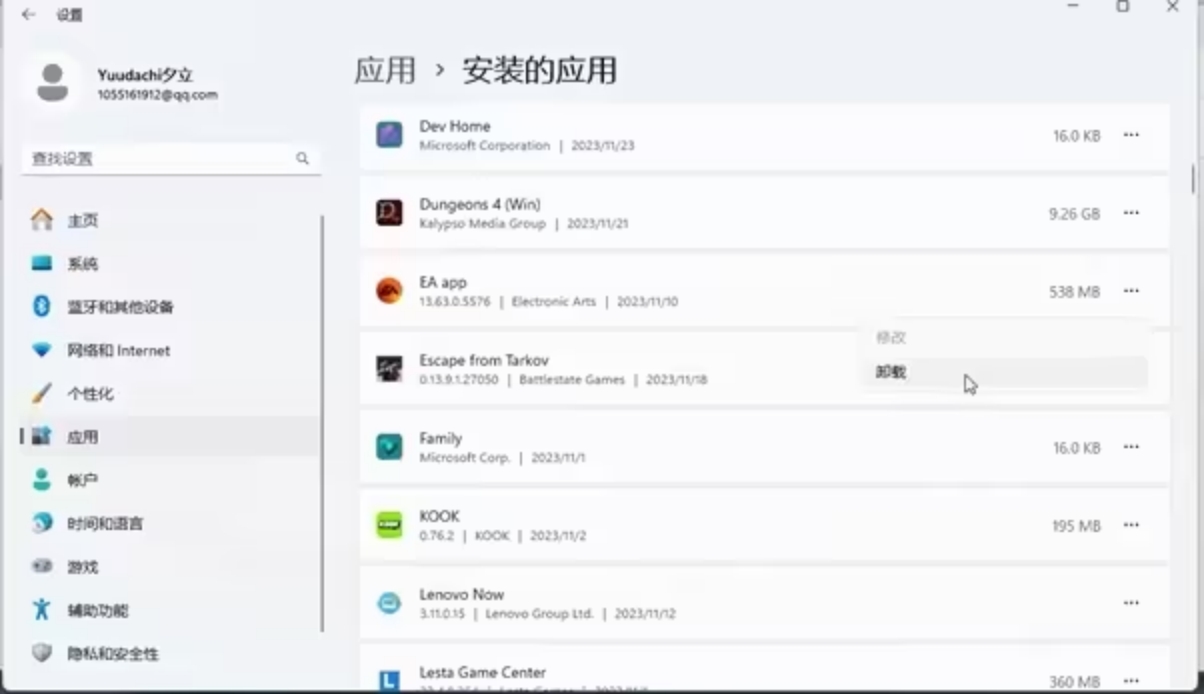
Task: Click the Escape from Tarkov app icon
Action: (x=389, y=368)
